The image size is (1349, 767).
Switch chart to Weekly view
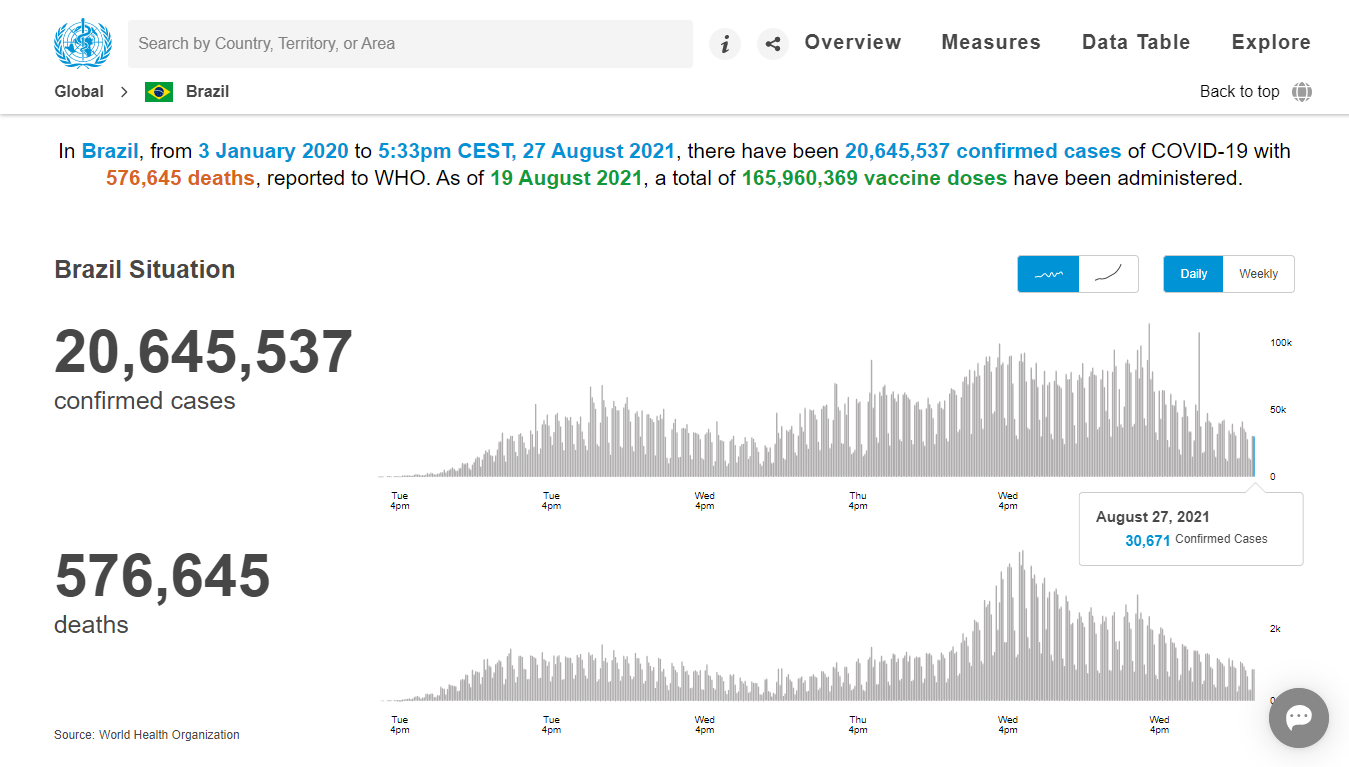(x=1259, y=274)
